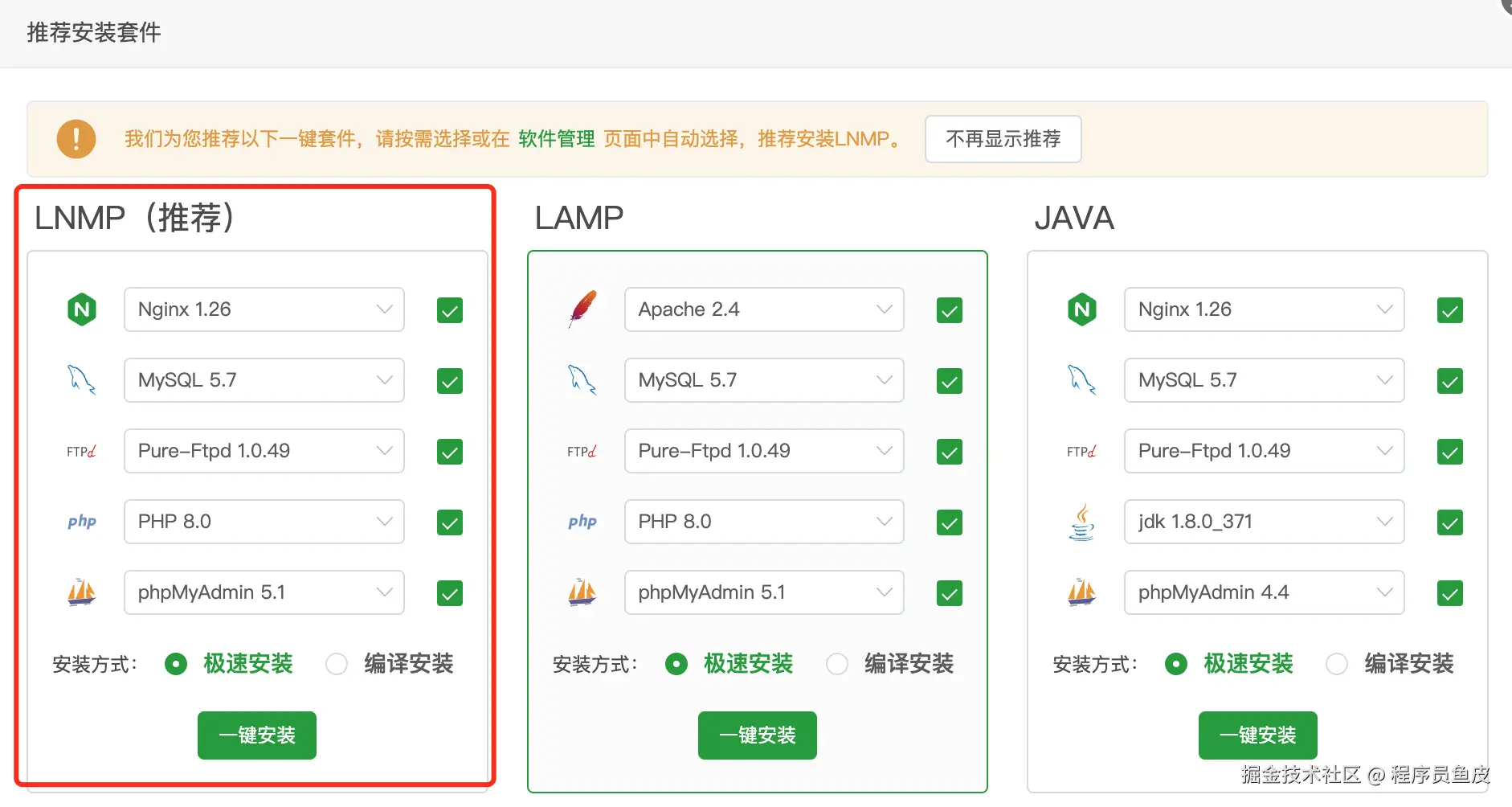The width and height of the screenshot is (1512, 807).
Task: Uncheck Nginx 1.26 in the LNMP panel
Action: pos(450,310)
